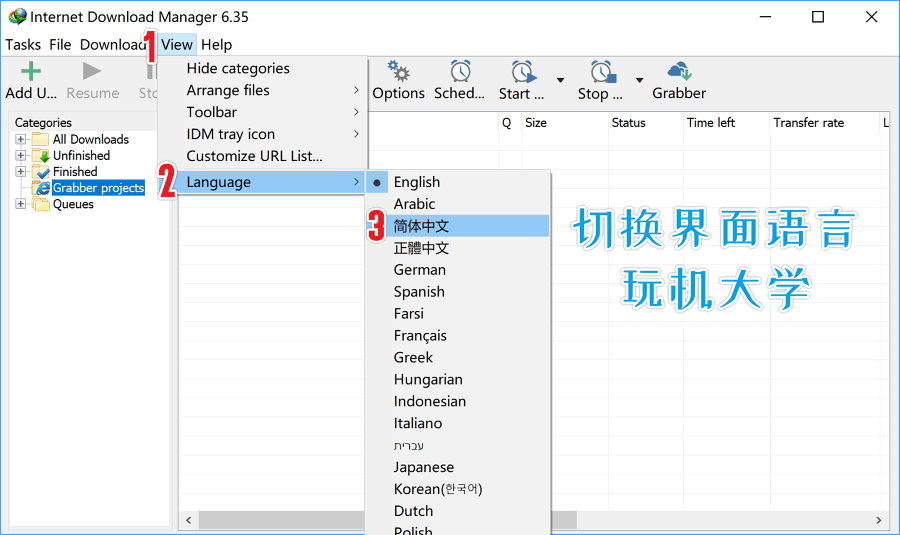
Task: Click the horizontal scrollbar right arrow
Action: pyautogui.click(x=879, y=521)
